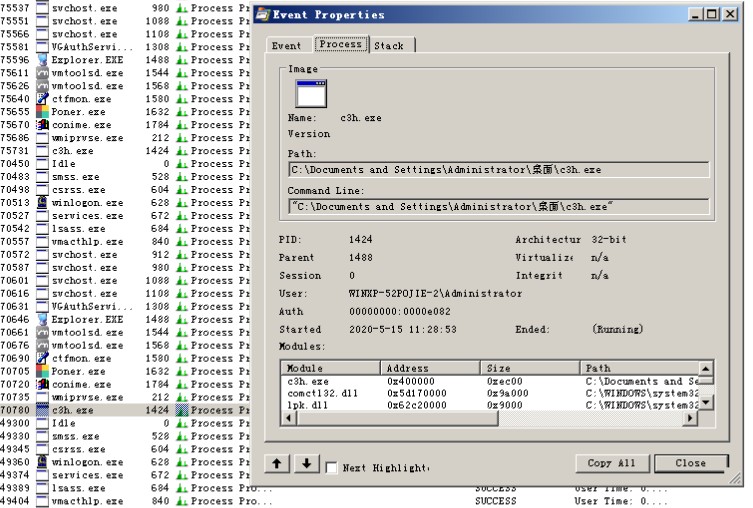The width and height of the screenshot is (753, 508).
Task: Click the modules list scroll-down arrow
Action: point(706,403)
